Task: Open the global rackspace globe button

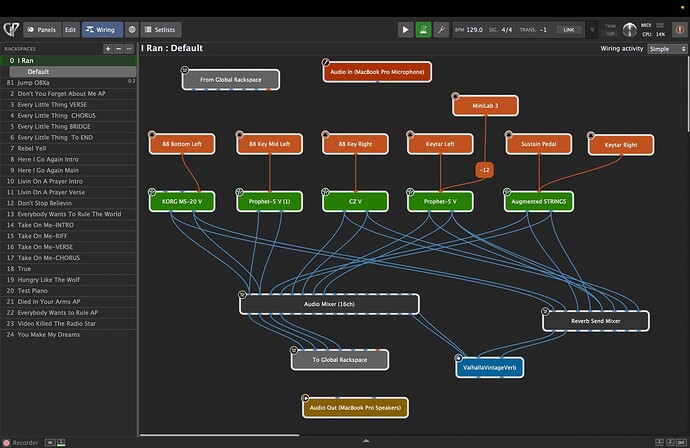Action: click(132, 29)
